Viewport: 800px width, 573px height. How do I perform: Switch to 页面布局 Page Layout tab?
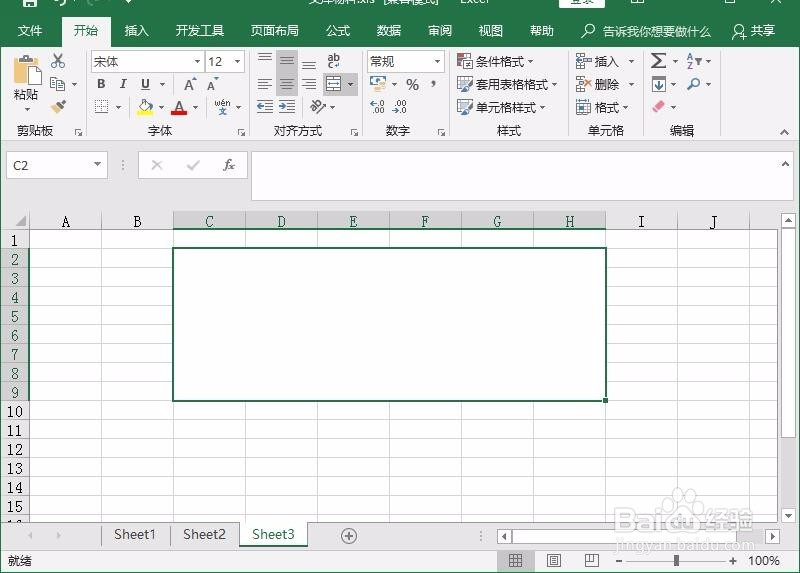tap(274, 31)
